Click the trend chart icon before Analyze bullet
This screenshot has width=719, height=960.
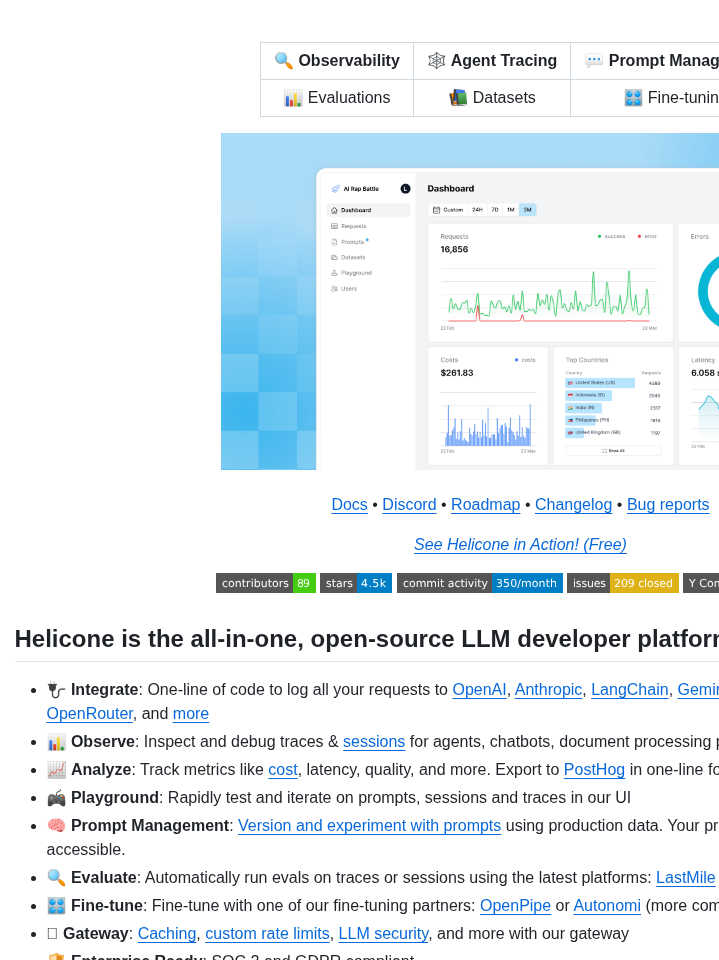click(56, 770)
